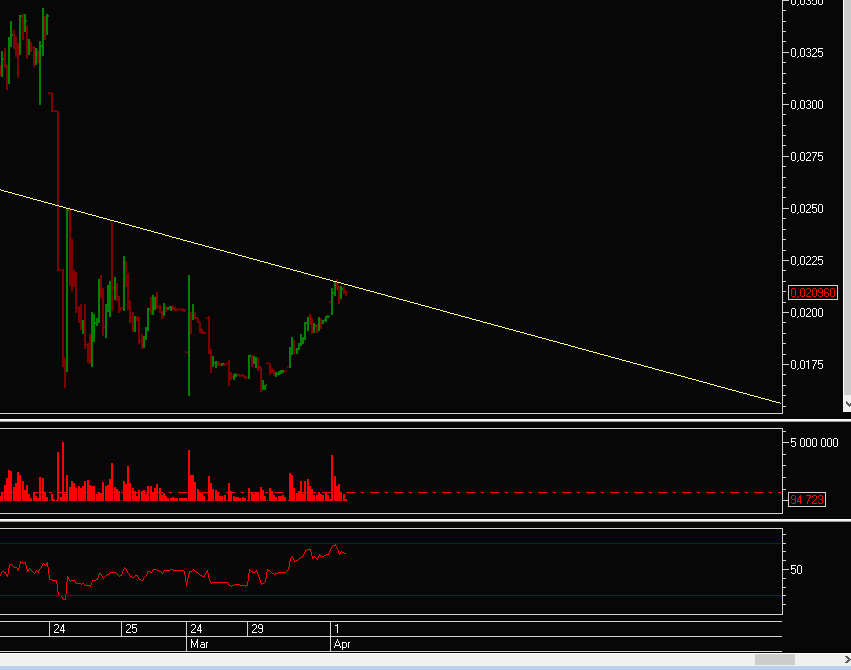
Task: Click the 0,0250 price axis label
Action: click(x=806, y=209)
